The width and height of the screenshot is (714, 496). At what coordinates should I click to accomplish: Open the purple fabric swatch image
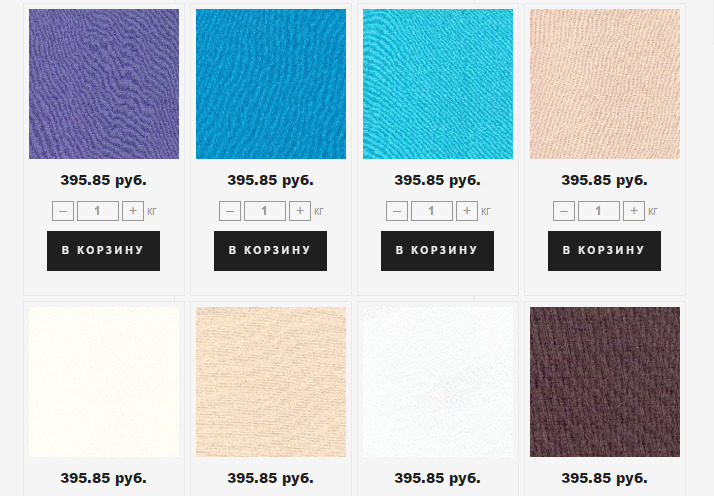click(104, 84)
